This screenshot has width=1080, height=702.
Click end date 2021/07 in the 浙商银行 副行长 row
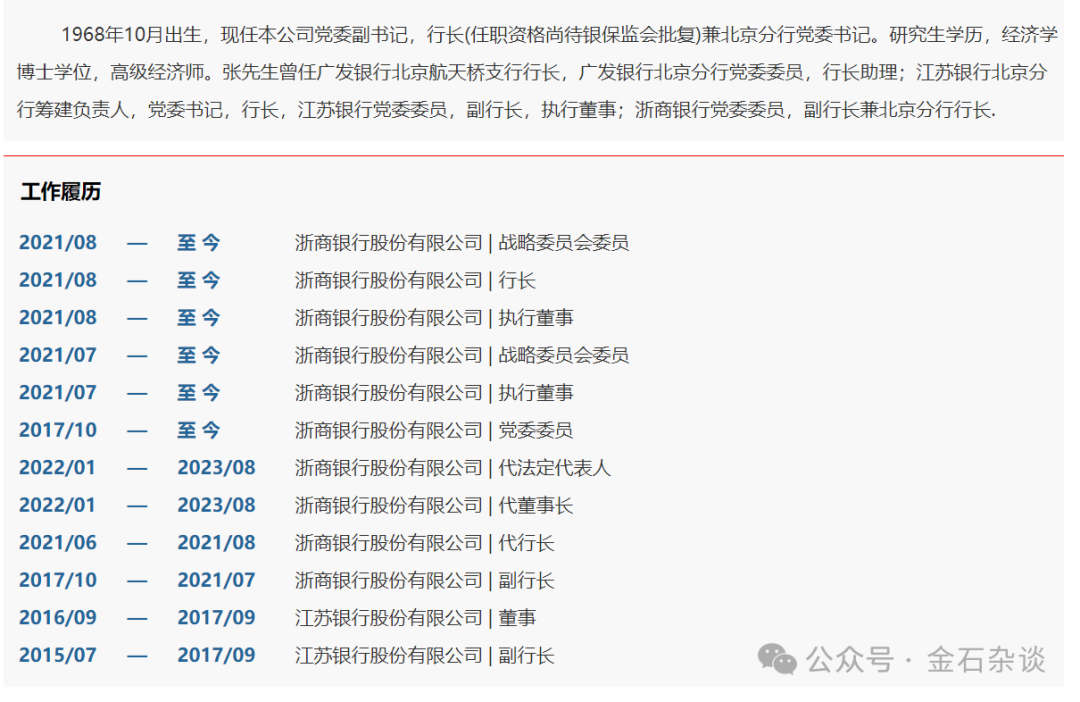216,581
